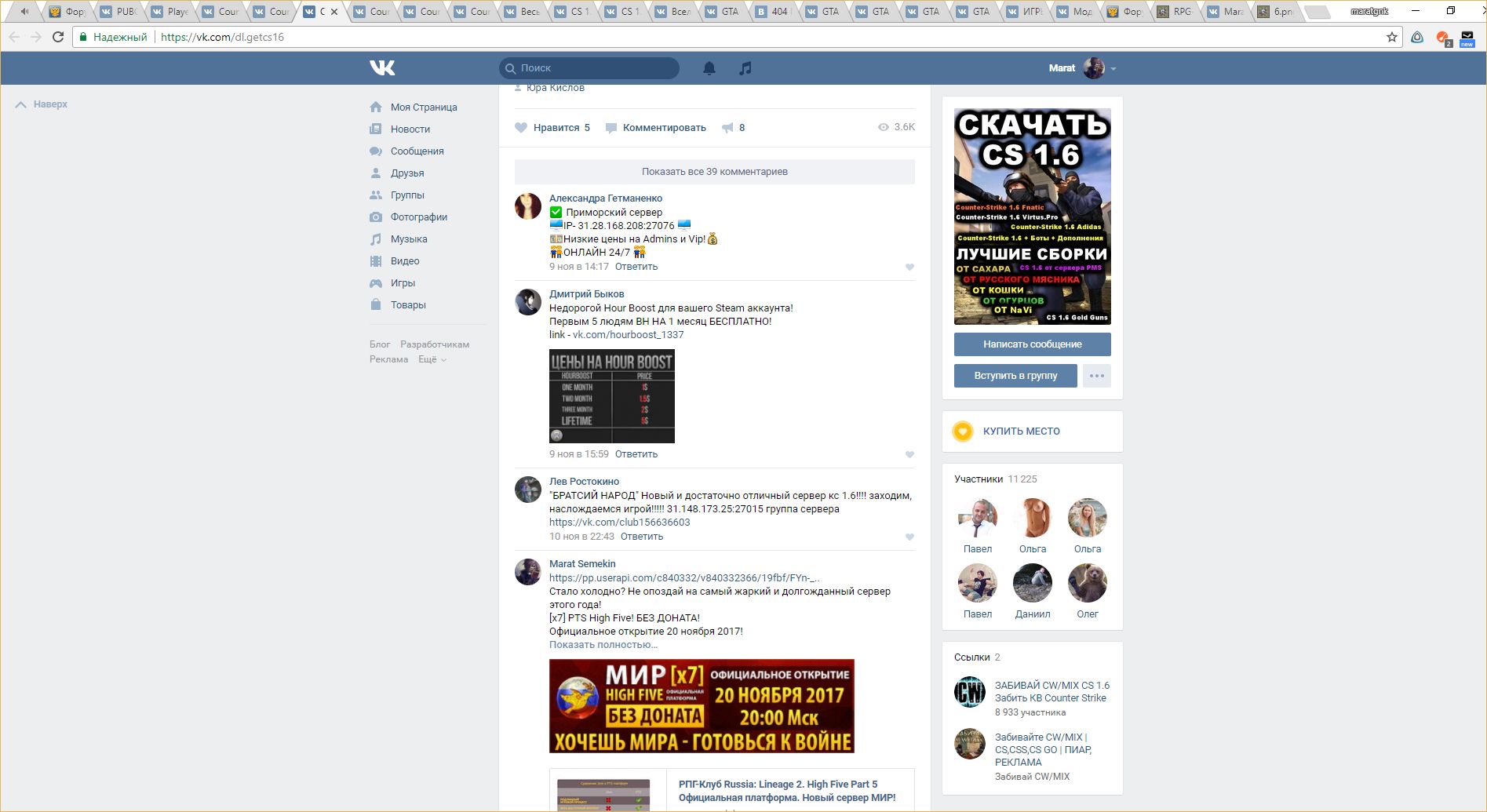
Task: Like the post with the Нравится heart
Action: click(x=521, y=128)
